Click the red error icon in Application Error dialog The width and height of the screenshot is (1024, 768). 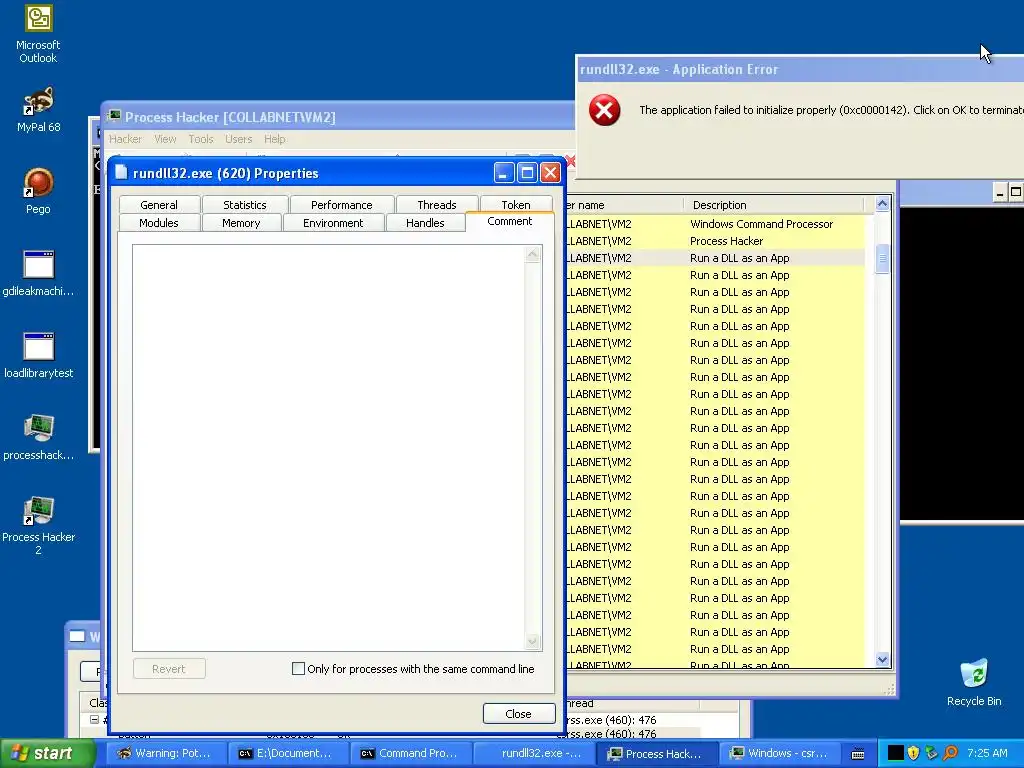604,110
